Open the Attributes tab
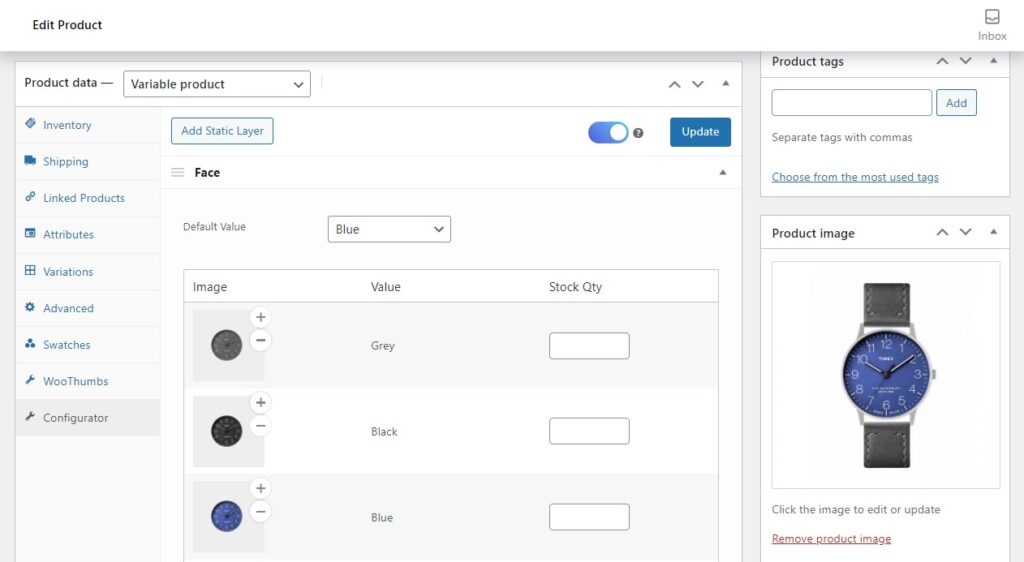Image resolution: width=1024 pixels, height=562 pixels. click(88, 234)
